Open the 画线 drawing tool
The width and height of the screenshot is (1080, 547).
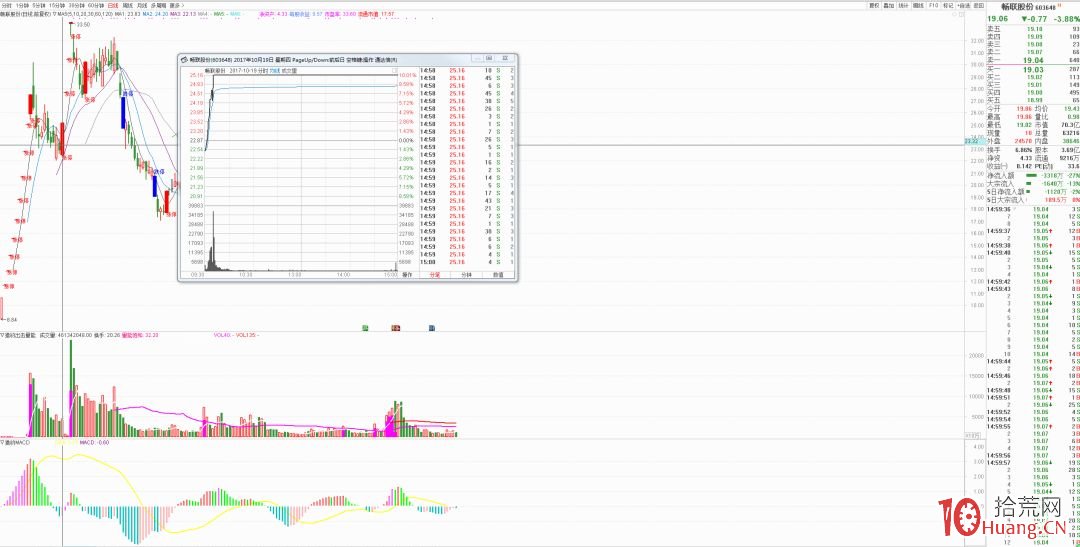919,5
